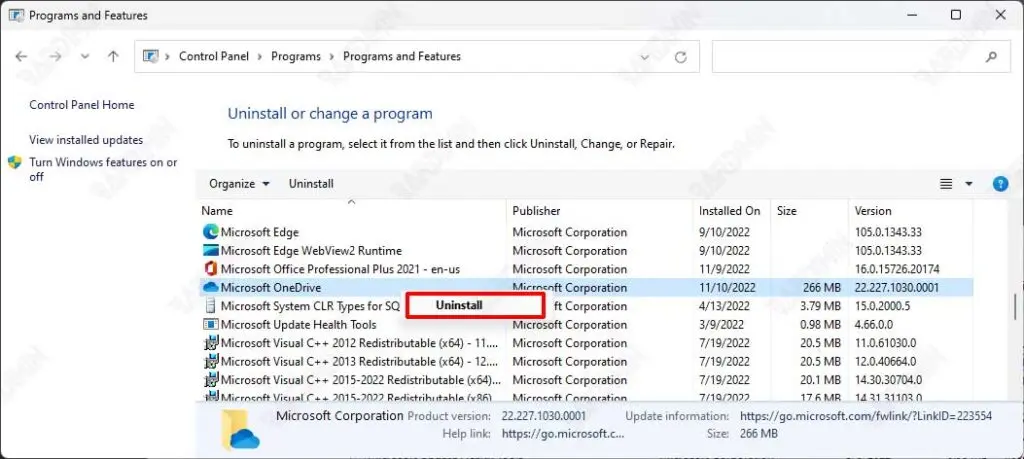
Task: Click version 4.66.0.0 cell
Action: click(876, 324)
